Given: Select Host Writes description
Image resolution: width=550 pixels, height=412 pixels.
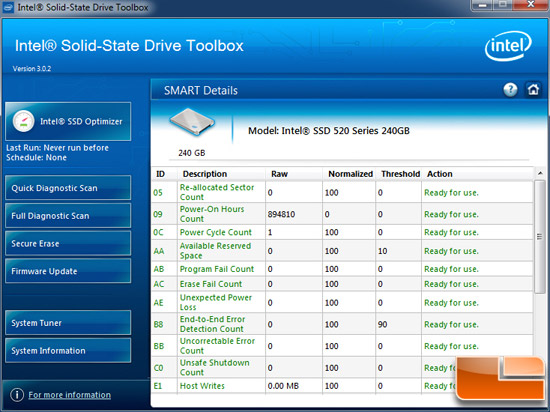Looking at the screenshot, I should coord(202,386).
